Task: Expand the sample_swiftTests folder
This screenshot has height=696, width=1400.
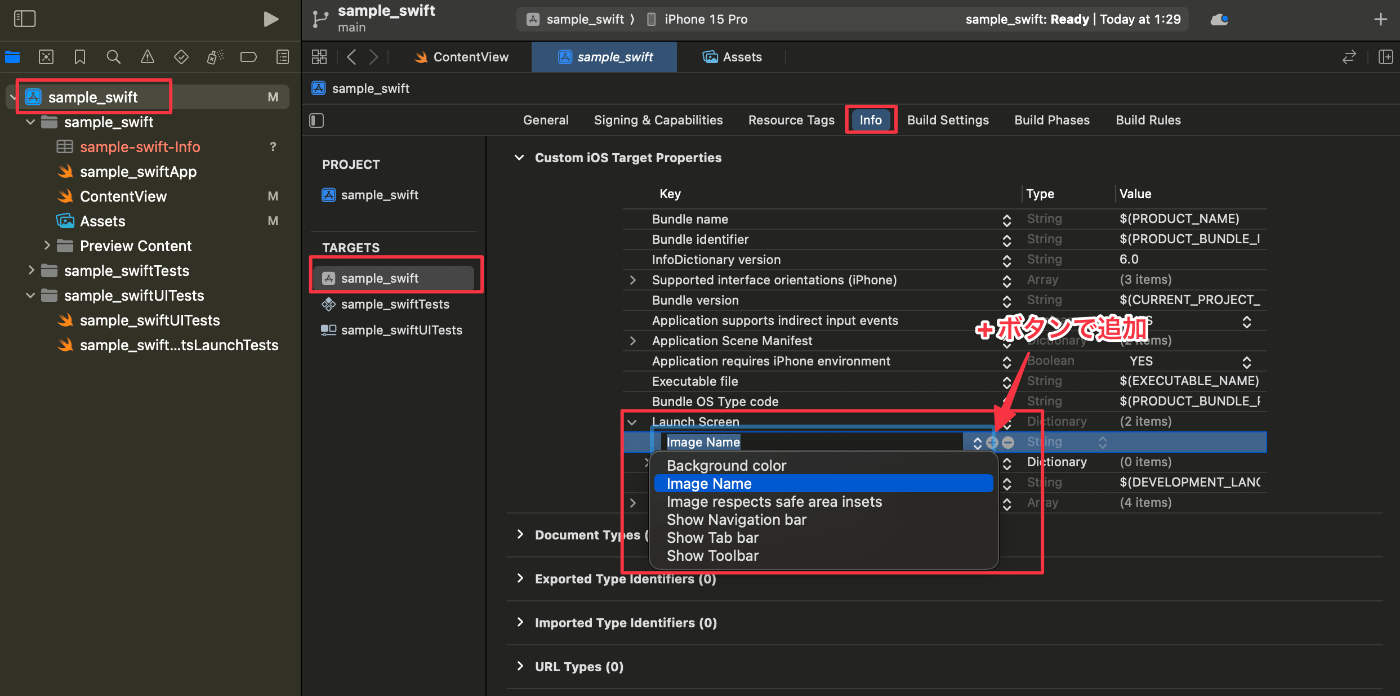Action: [31, 271]
